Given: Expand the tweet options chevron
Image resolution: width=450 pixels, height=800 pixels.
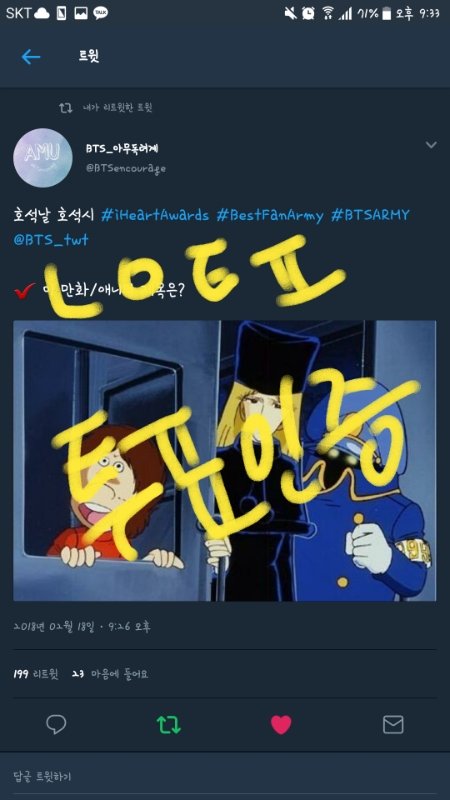Looking at the screenshot, I should pyautogui.click(x=431, y=145).
